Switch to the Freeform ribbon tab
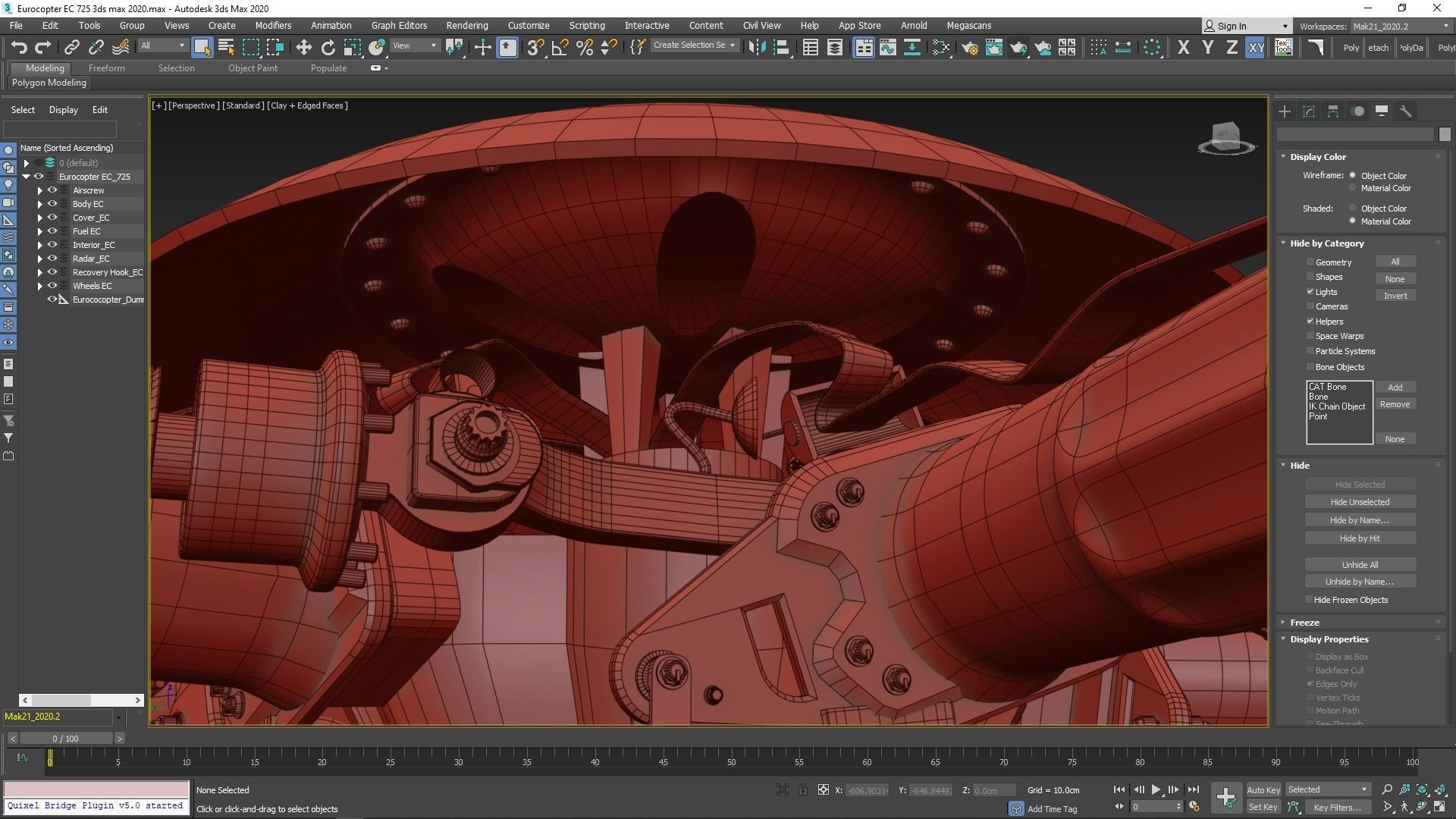 point(106,68)
